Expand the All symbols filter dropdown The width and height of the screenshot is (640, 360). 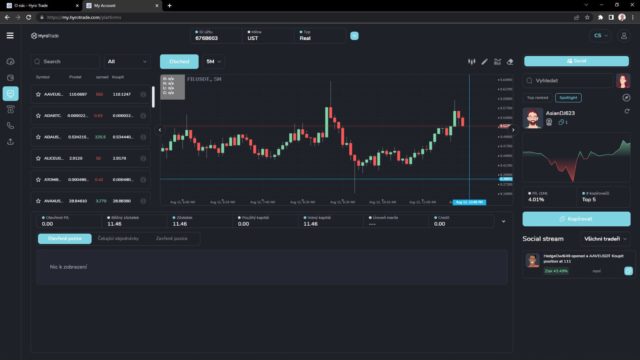point(127,62)
